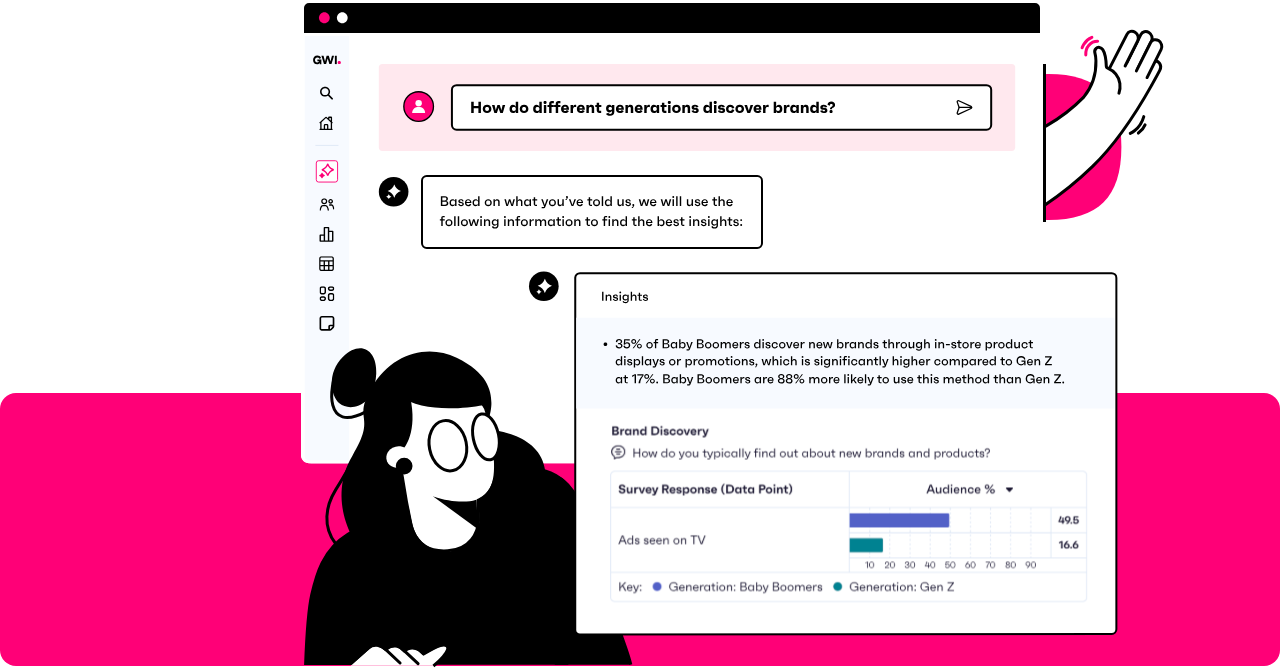Click the teal Gen Z bar
The width and height of the screenshot is (1280, 668).
coord(866,545)
